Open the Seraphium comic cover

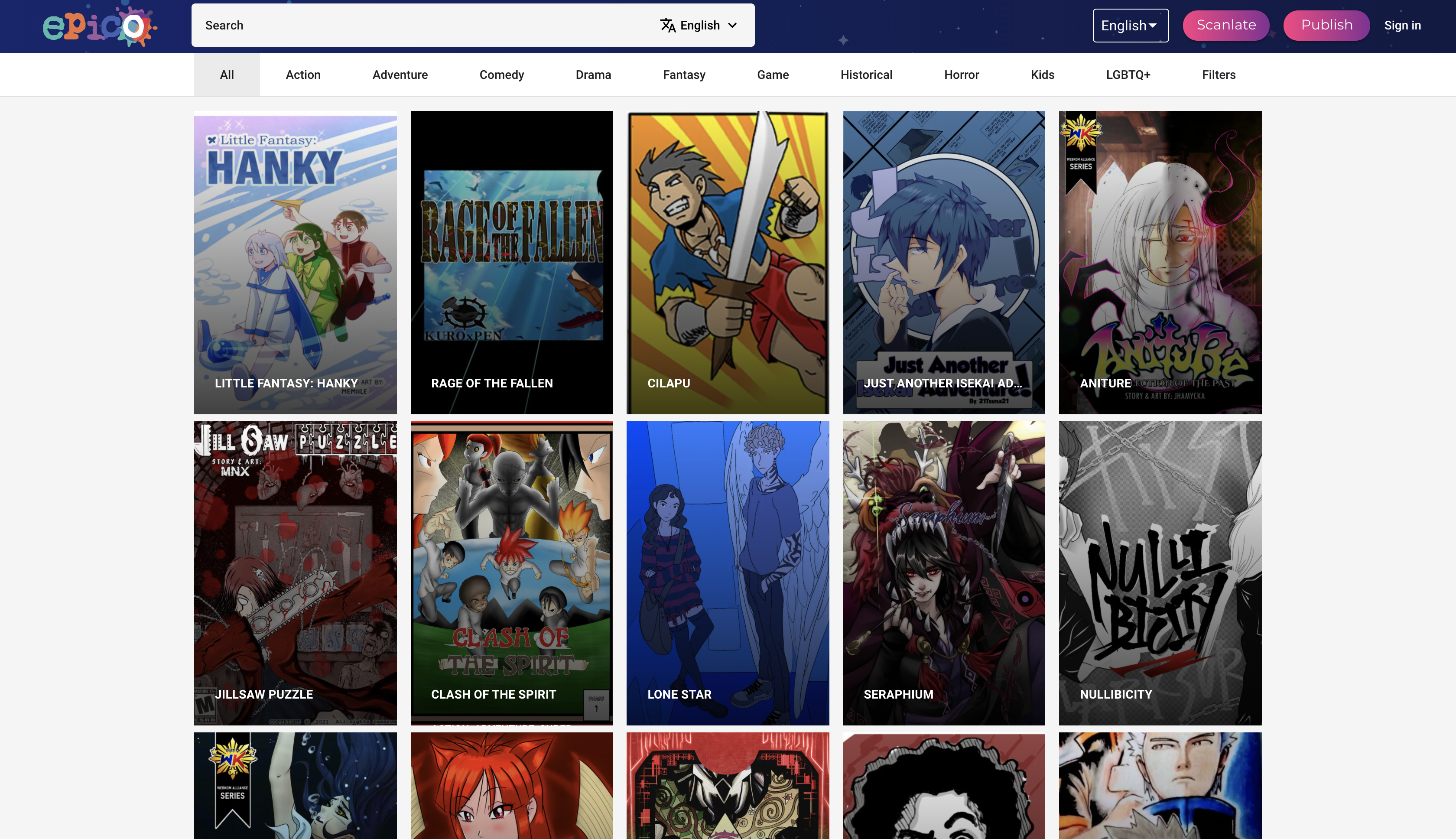(944, 573)
